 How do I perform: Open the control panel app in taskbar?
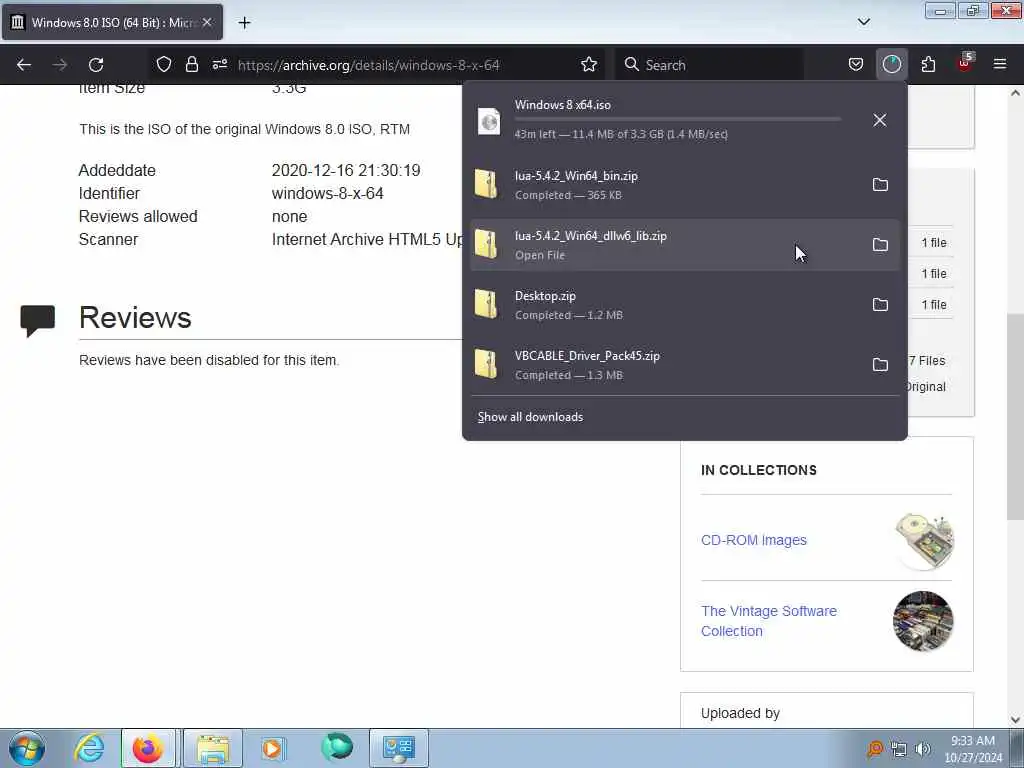point(399,748)
